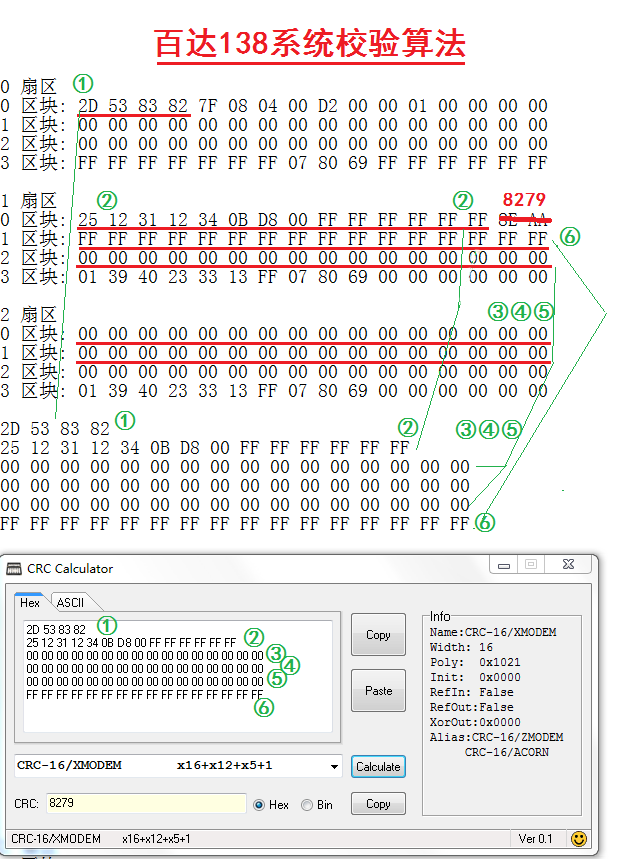Click the red 8279 annotation text
This screenshot has height=859, width=618.
(x=524, y=200)
